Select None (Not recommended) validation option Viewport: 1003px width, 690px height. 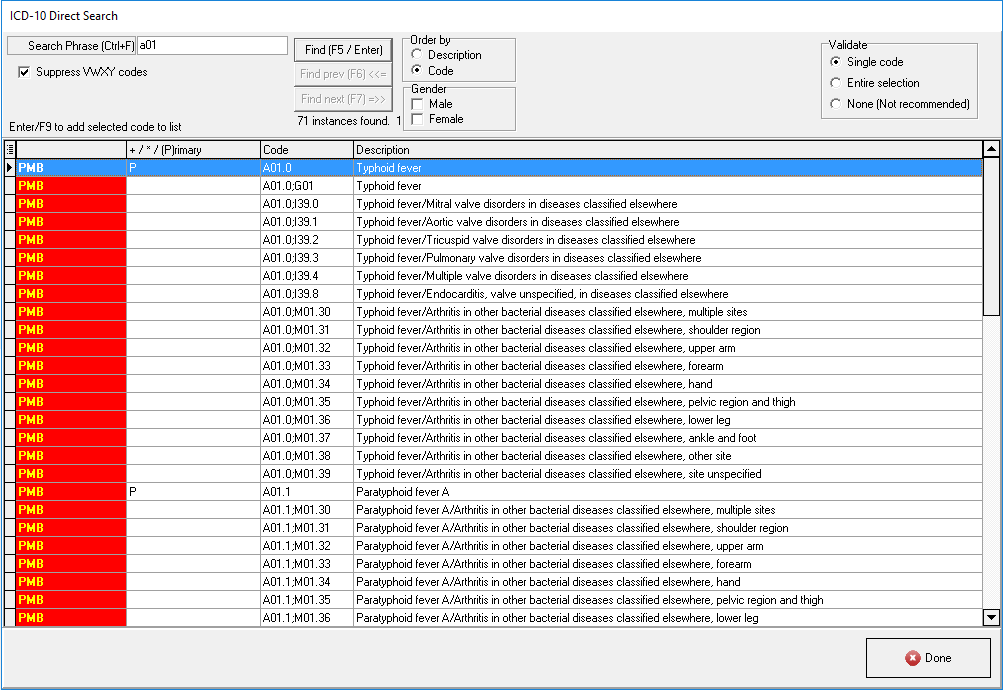[836, 104]
